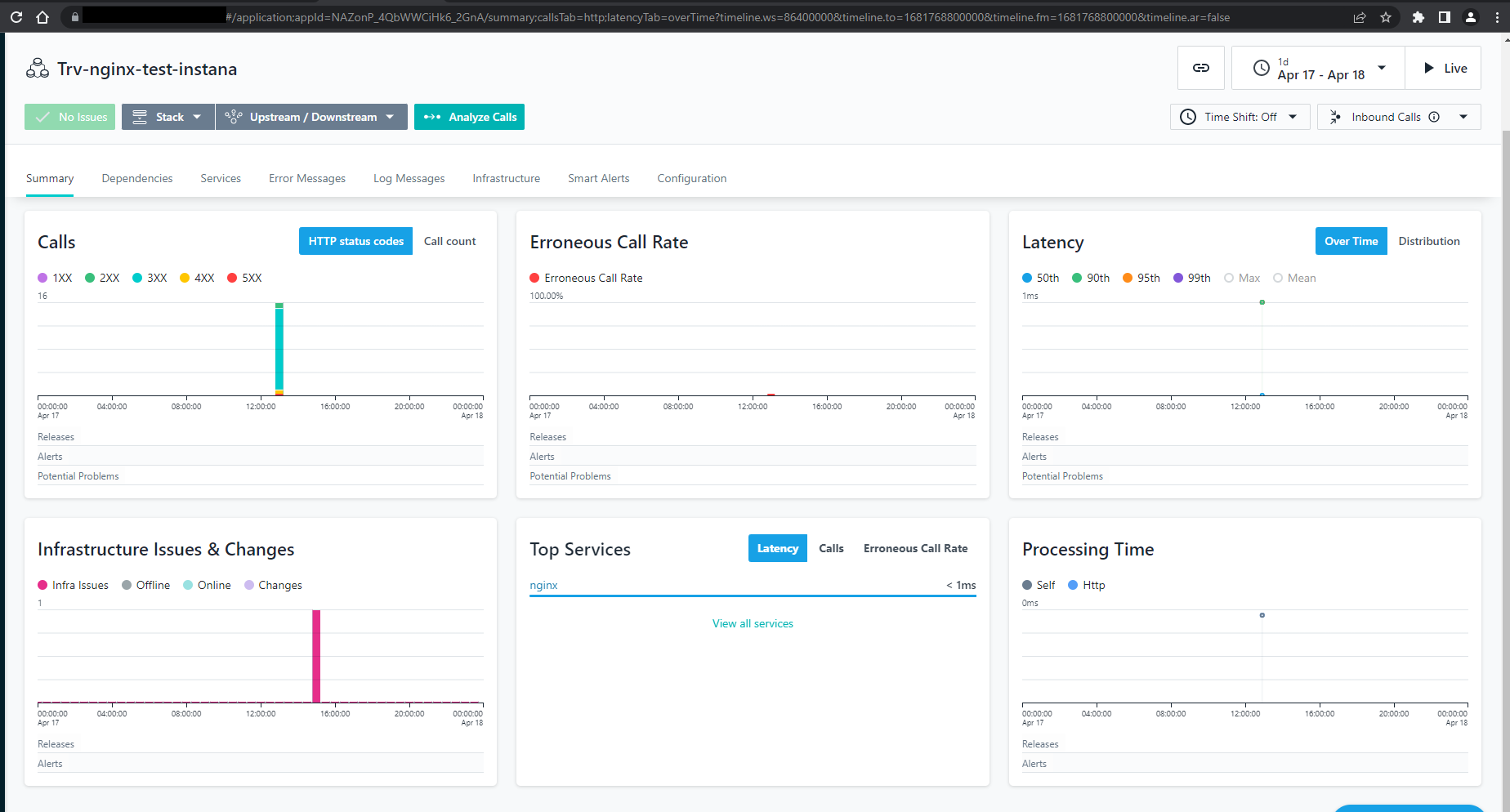
Task: Open the Smart Alerts tab
Action: pos(598,178)
